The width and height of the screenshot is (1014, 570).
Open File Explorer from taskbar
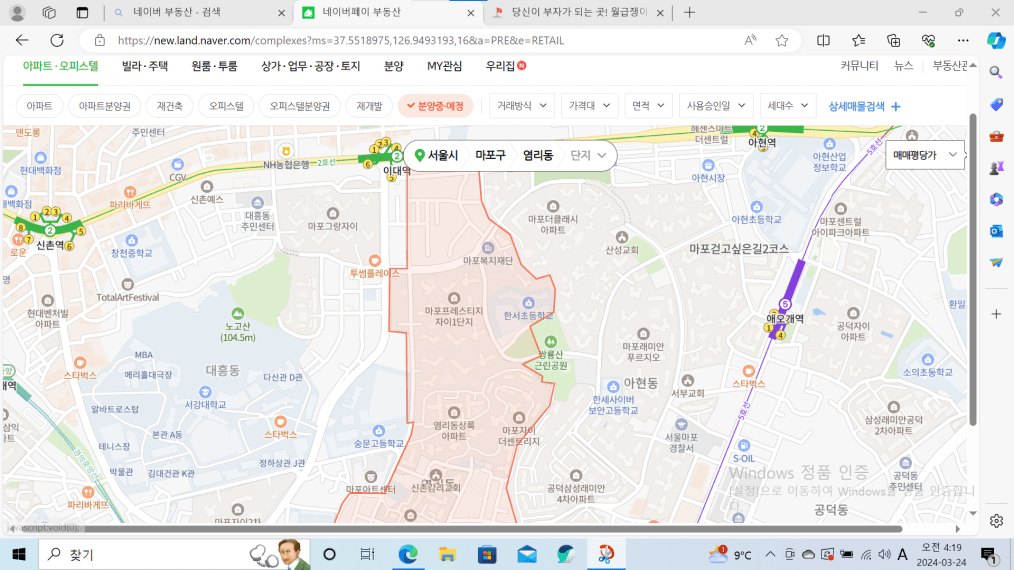coord(447,554)
